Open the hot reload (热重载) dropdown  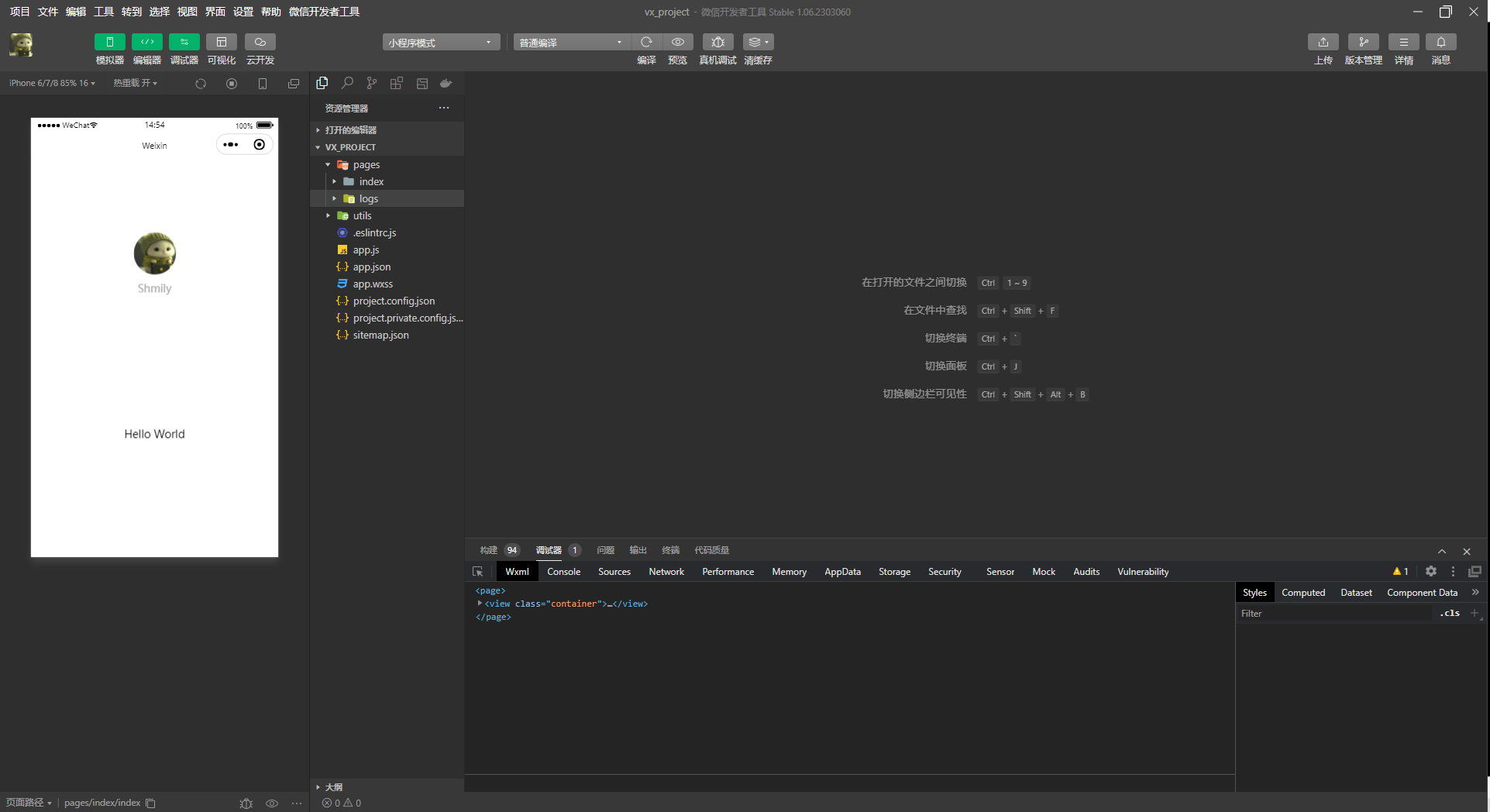[x=136, y=83]
